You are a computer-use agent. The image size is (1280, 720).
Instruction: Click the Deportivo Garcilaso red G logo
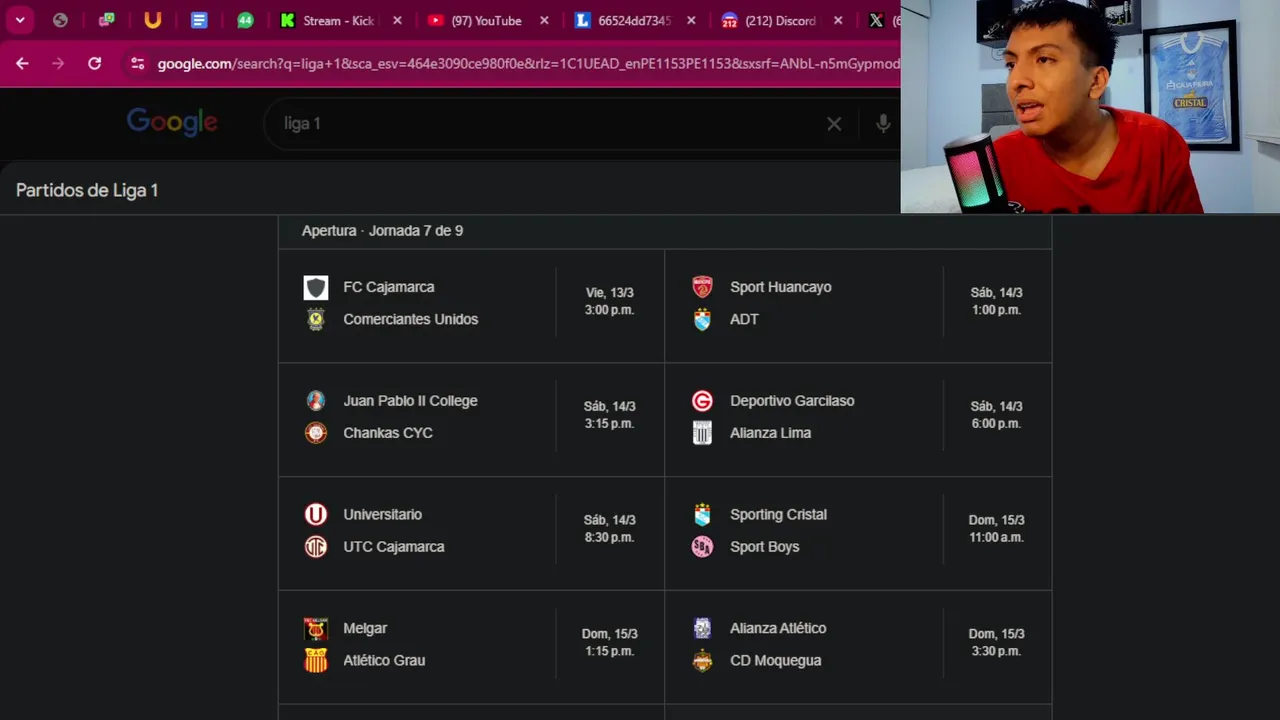703,401
